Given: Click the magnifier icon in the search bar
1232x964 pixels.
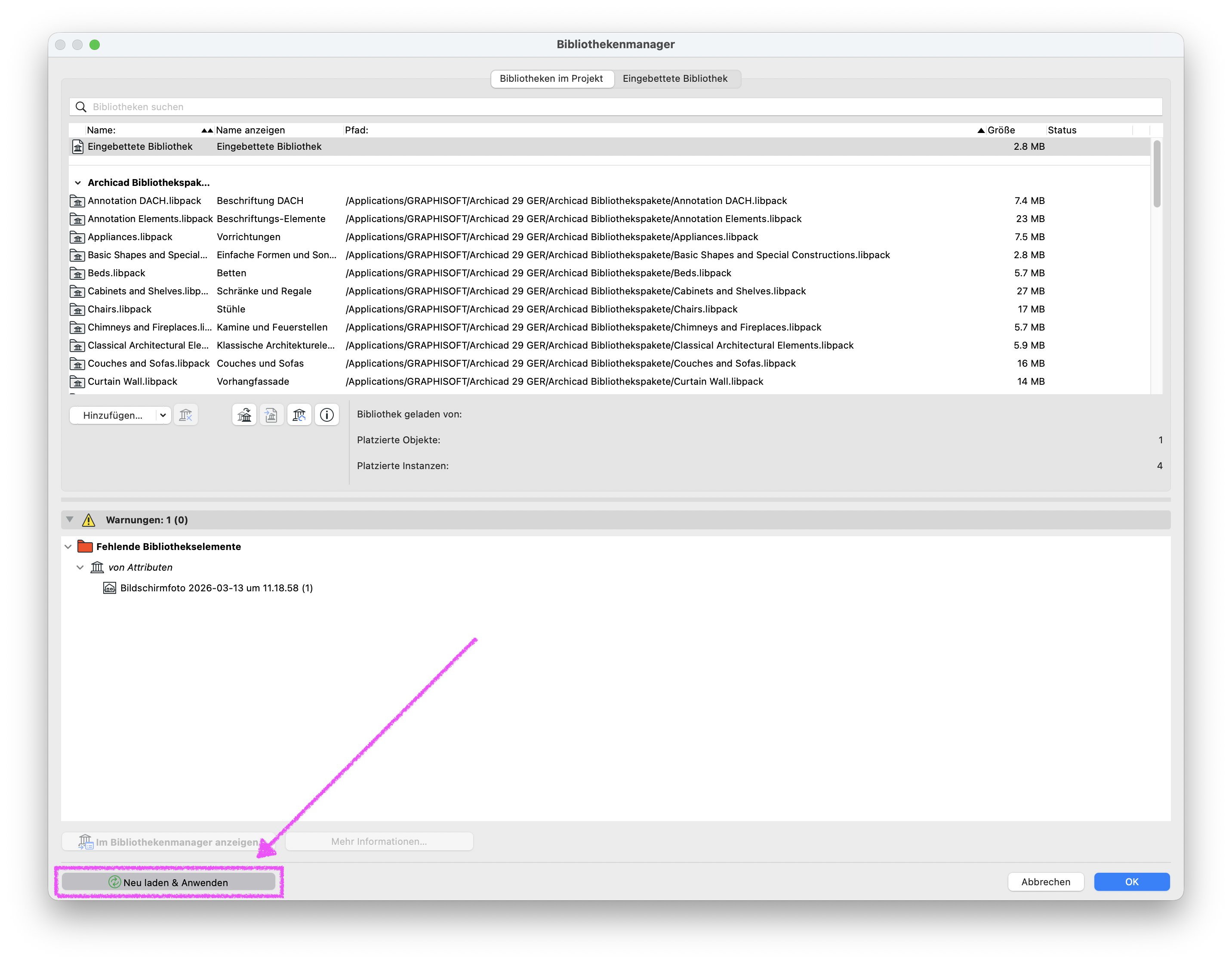Looking at the screenshot, I should 81,107.
